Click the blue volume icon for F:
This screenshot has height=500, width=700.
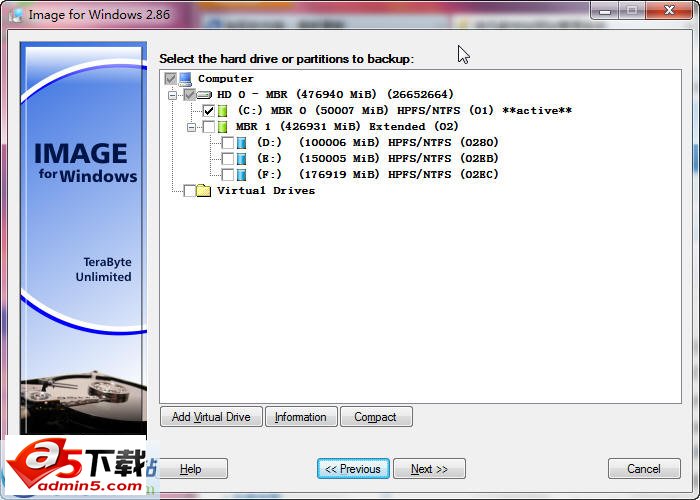(x=242, y=175)
